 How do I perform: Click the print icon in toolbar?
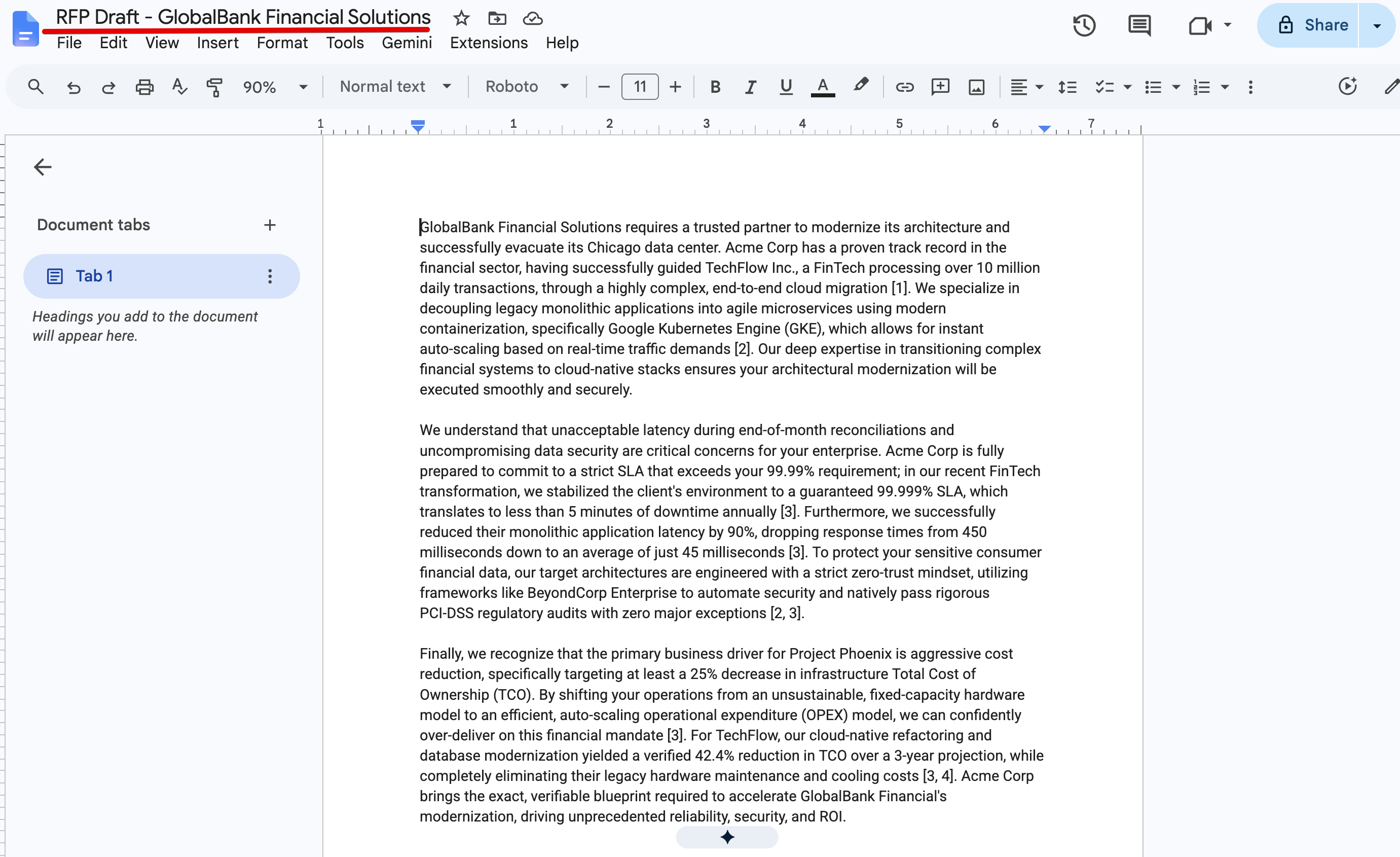(x=144, y=87)
